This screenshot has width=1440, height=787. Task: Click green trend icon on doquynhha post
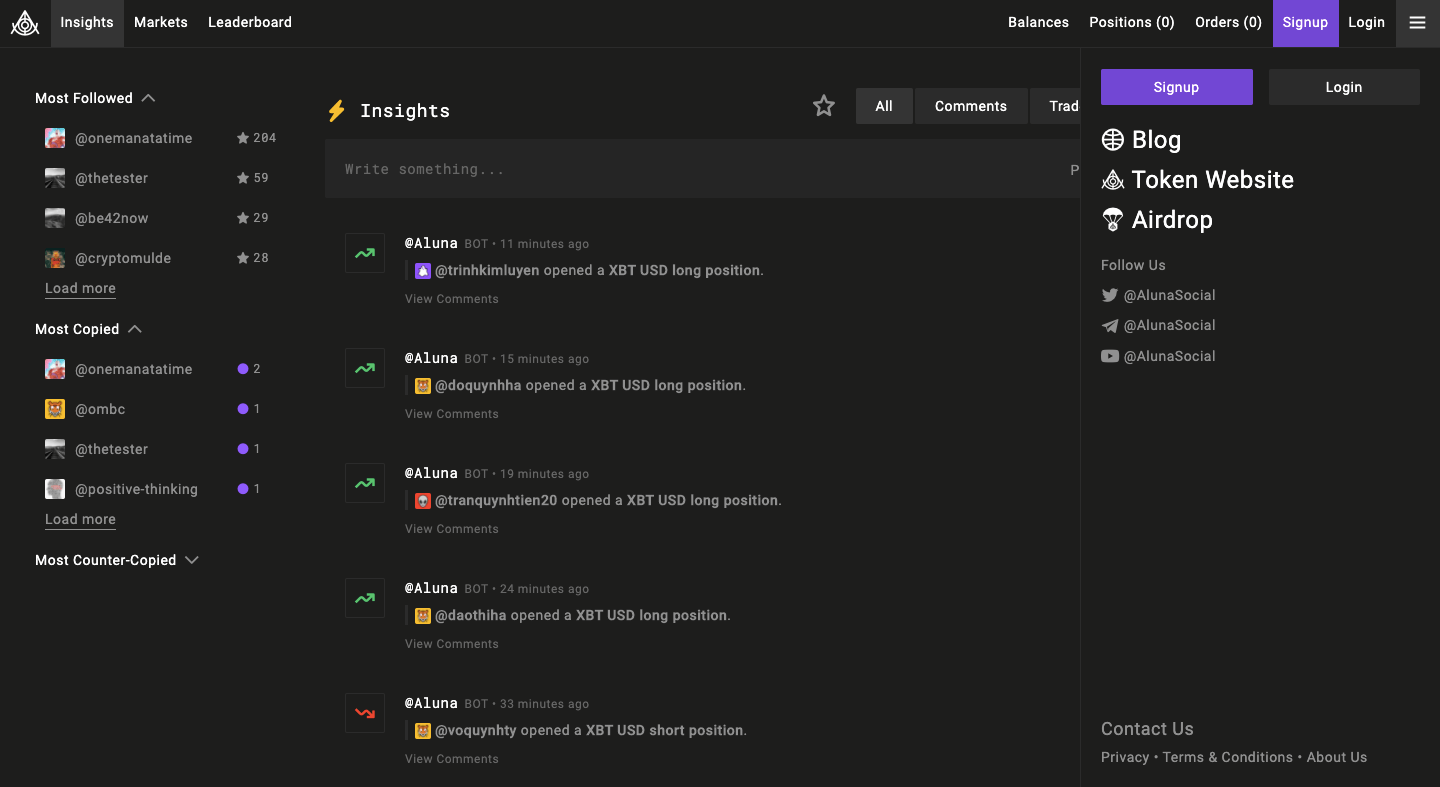365,369
